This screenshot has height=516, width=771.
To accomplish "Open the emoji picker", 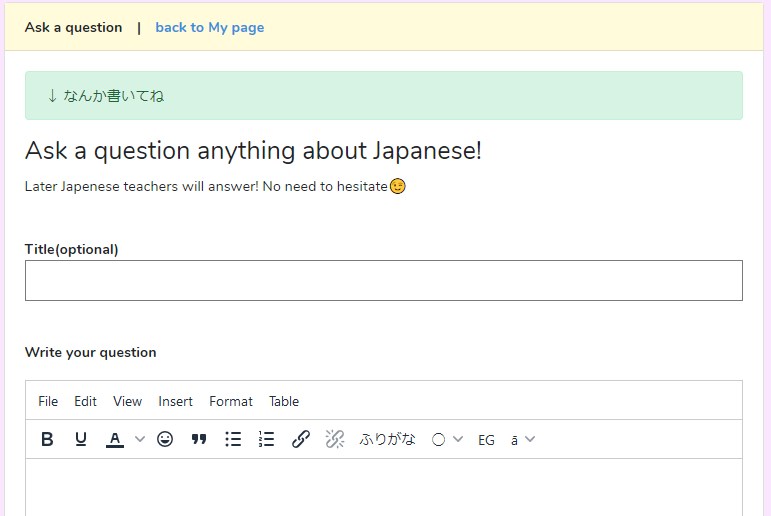I will tap(165, 439).
